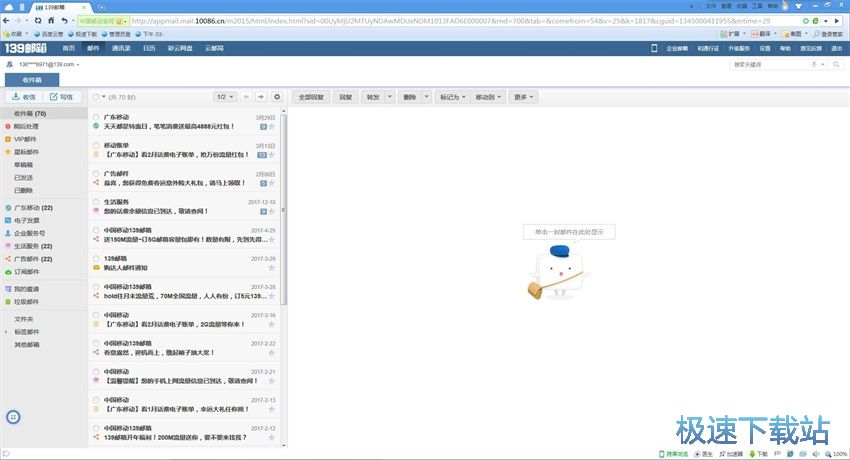Click the account avatar icon
Image resolution: width=850 pixels, height=460 pixels.
[x=10, y=64]
